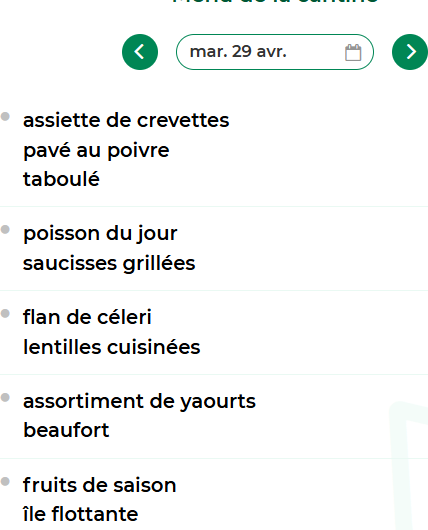Click bullet next to poisson du jour
Screen dimensions: 428x530
pyautogui.click(x=5, y=230)
